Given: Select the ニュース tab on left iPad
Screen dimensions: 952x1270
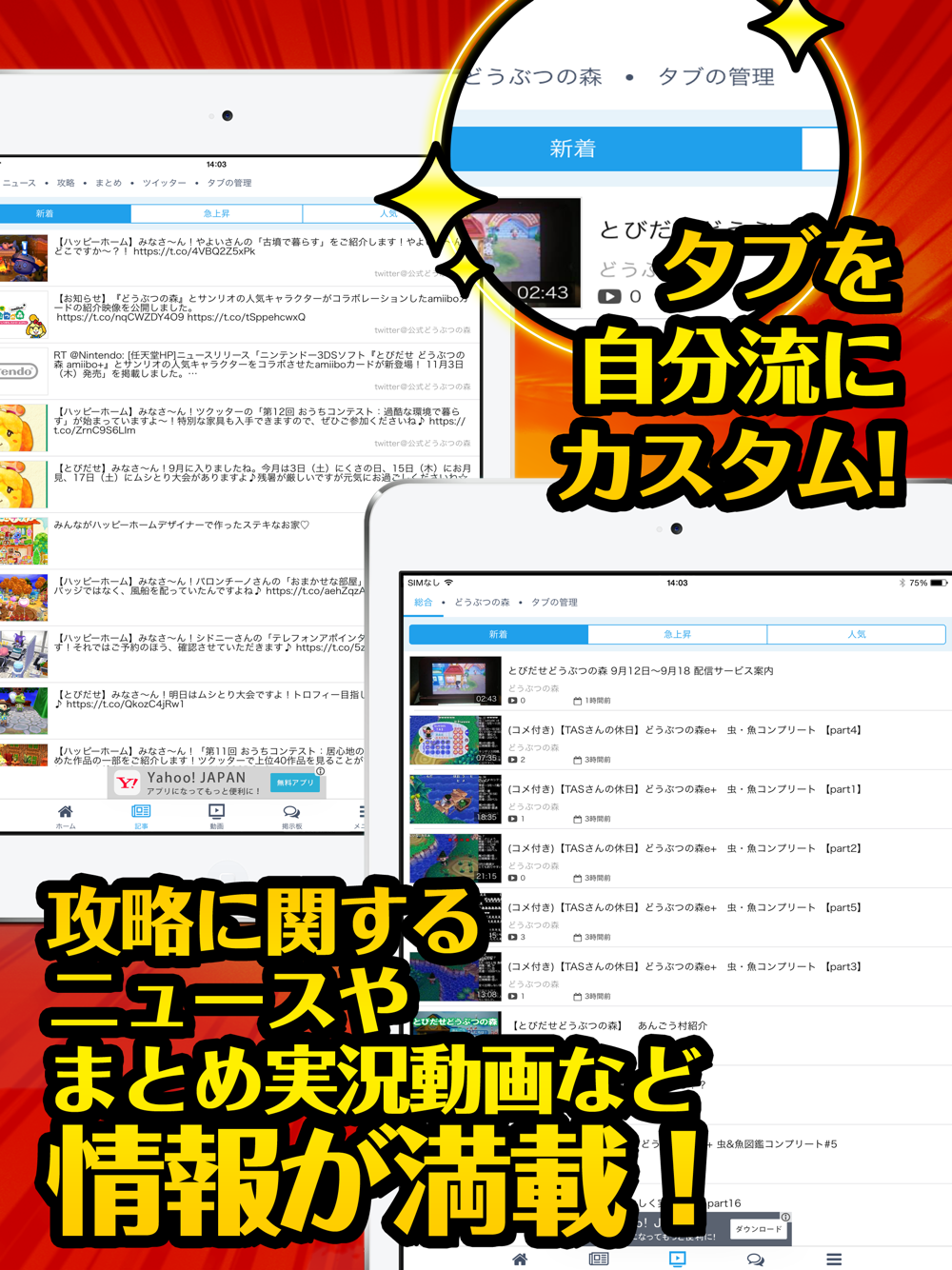Looking at the screenshot, I should click(x=18, y=183).
